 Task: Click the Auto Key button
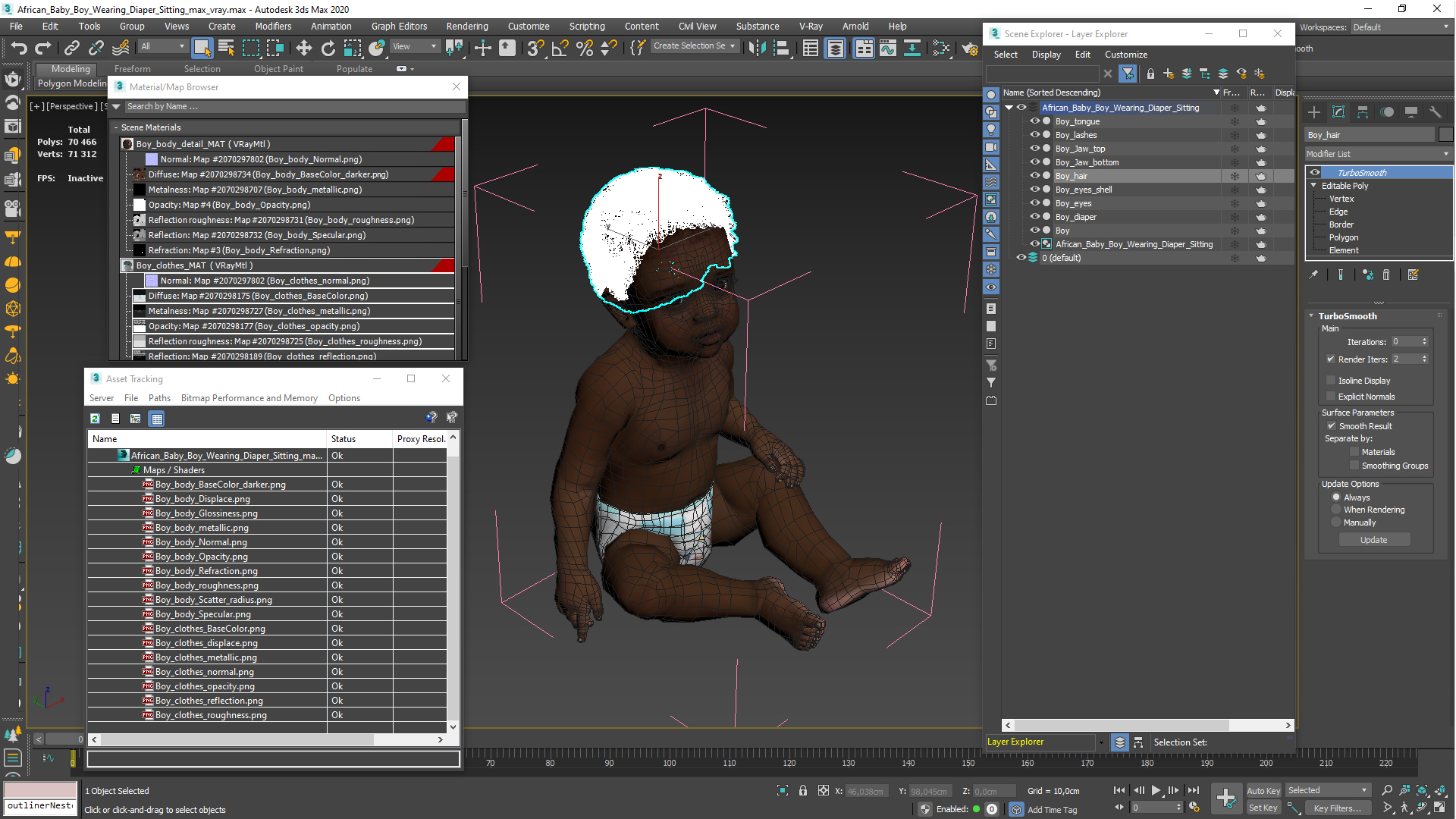[x=1263, y=791]
